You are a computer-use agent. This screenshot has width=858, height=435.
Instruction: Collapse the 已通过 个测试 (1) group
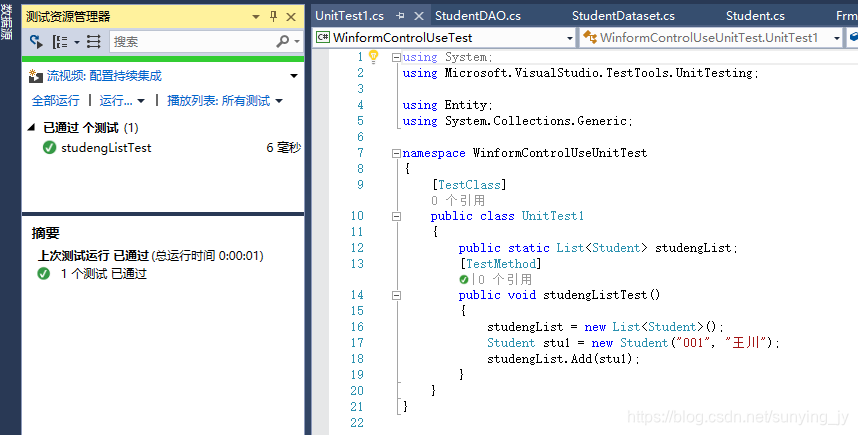[x=31, y=127]
